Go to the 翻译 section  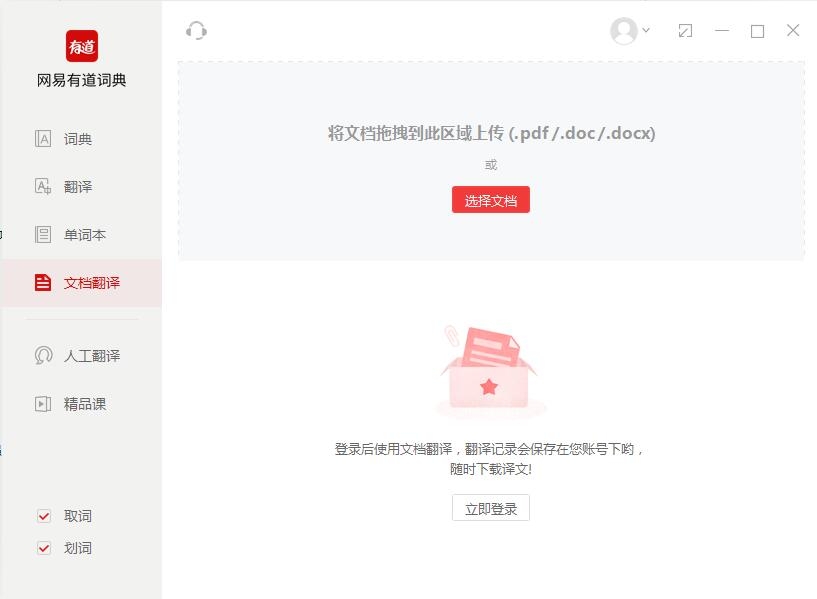81,186
